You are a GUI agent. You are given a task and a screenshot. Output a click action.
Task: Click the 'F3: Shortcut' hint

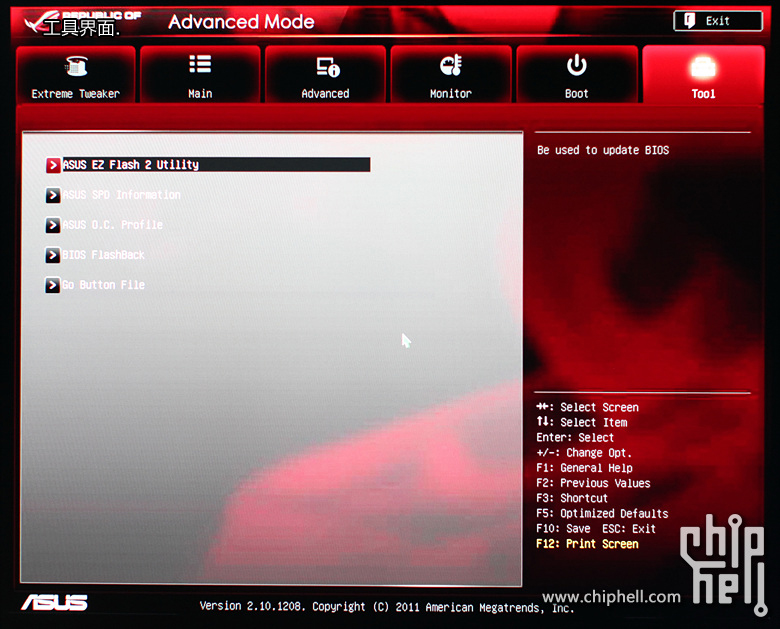[x=572, y=498]
